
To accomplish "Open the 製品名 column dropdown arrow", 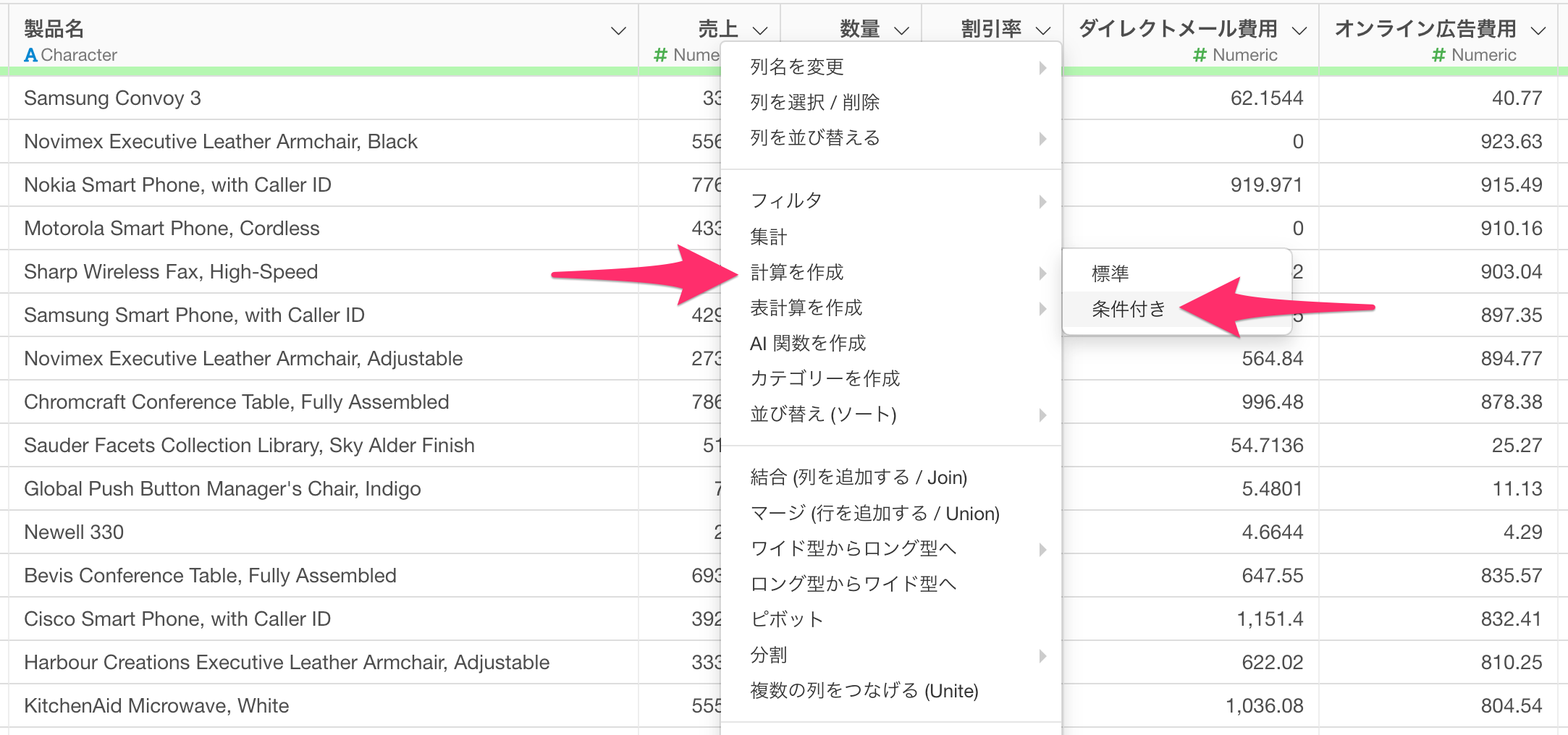I will 617,30.
